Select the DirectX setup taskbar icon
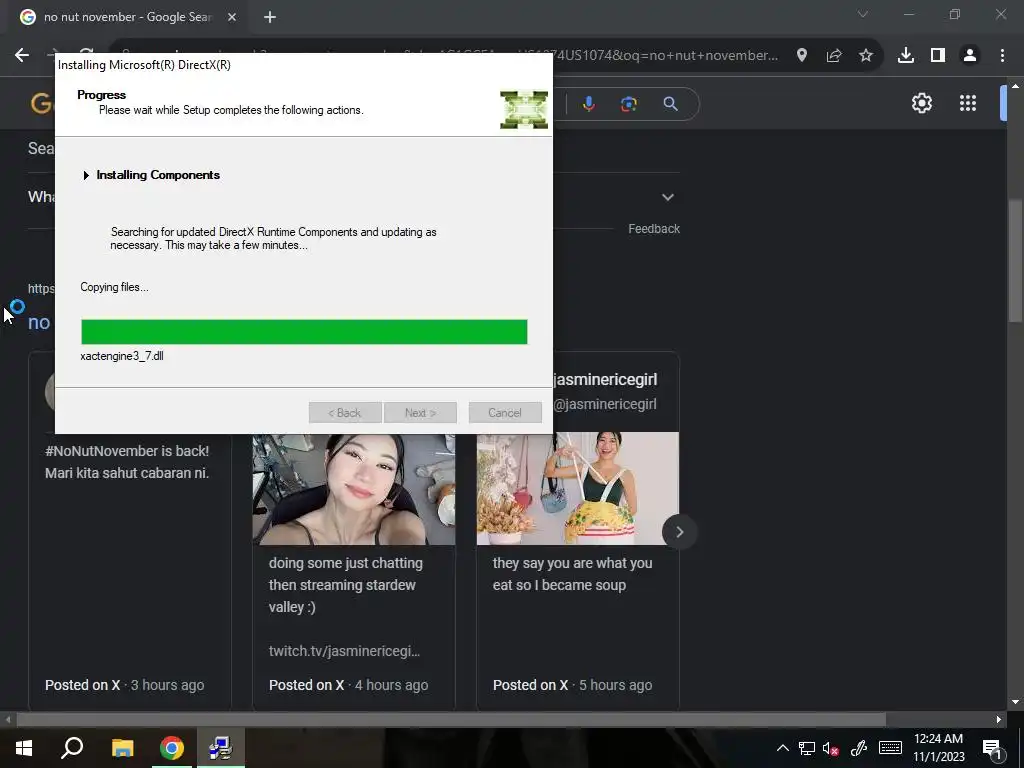The height and width of the screenshot is (768, 1024). (x=221, y=748)
